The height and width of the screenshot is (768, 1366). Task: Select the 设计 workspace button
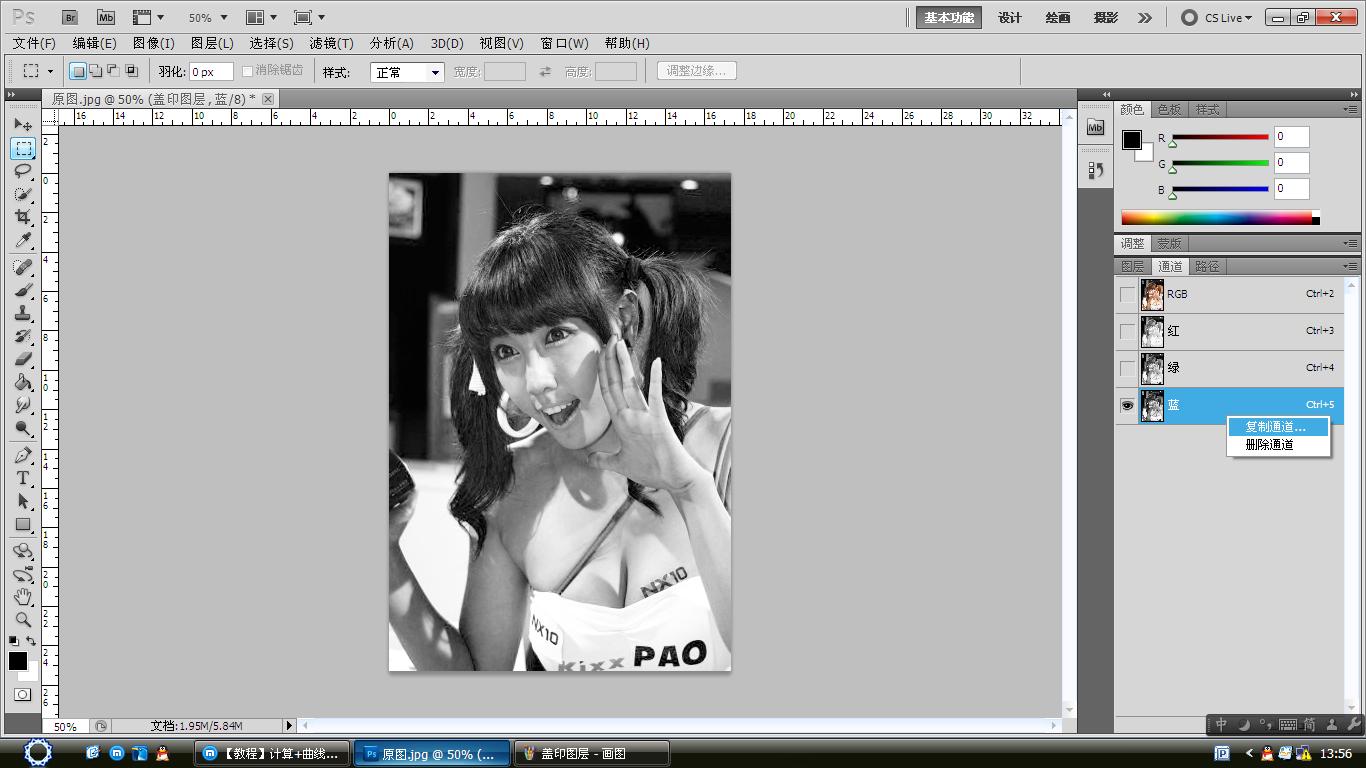[x=1010, y=17]
